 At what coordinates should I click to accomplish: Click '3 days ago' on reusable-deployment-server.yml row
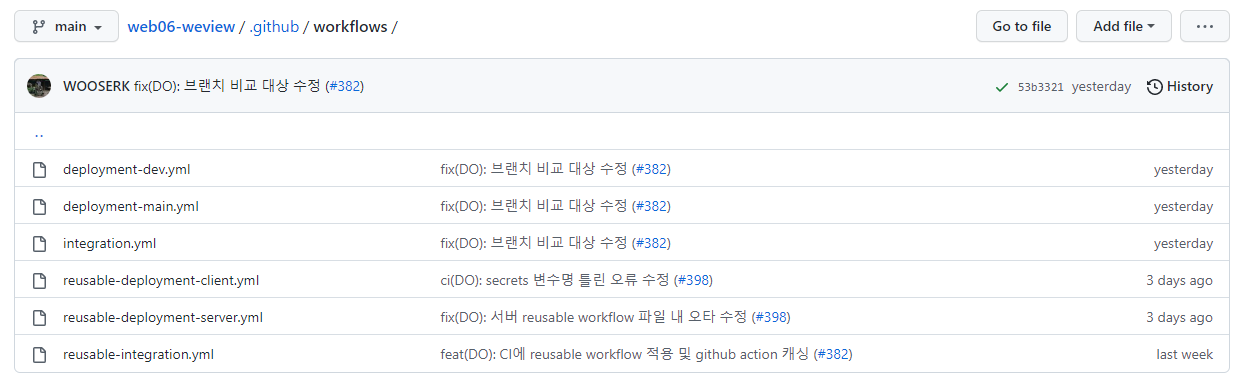pos(1179,317)
